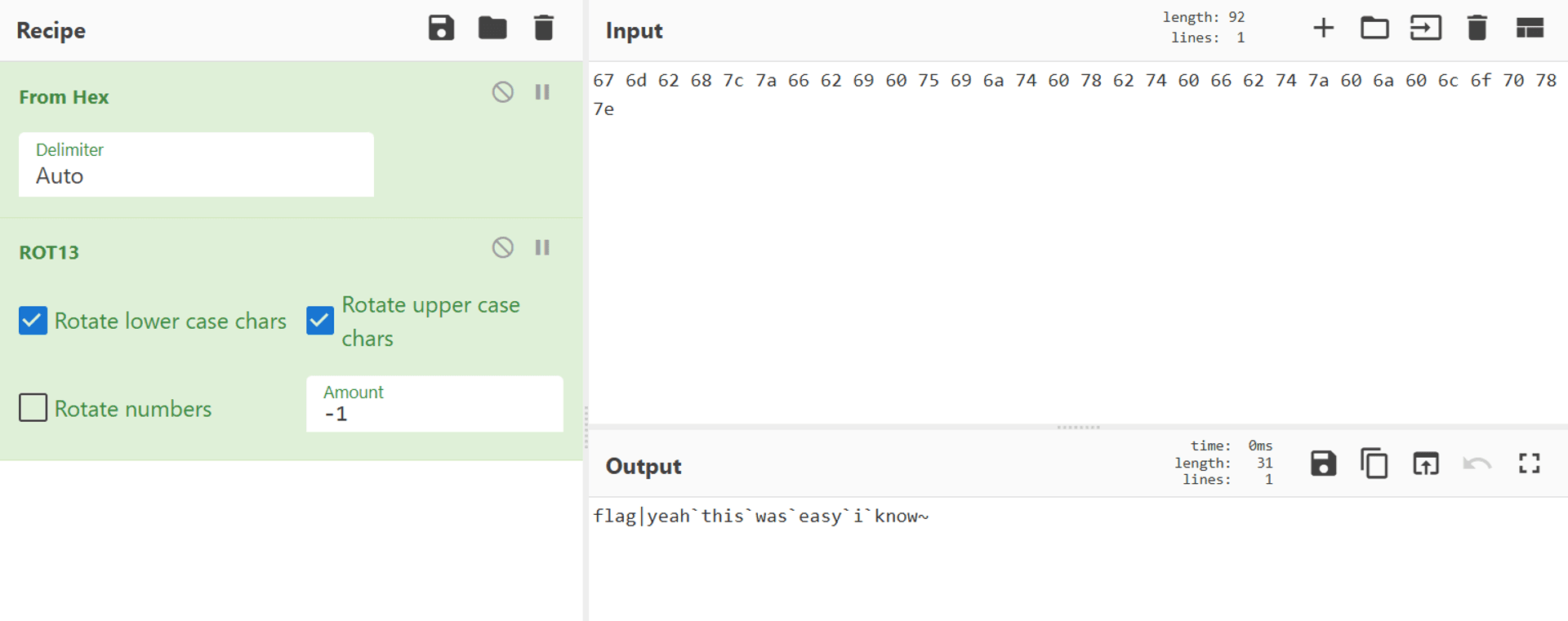Screen dimensions: 1568x621
Task: Click the input length 92 counter
Action: [1204, 17]
